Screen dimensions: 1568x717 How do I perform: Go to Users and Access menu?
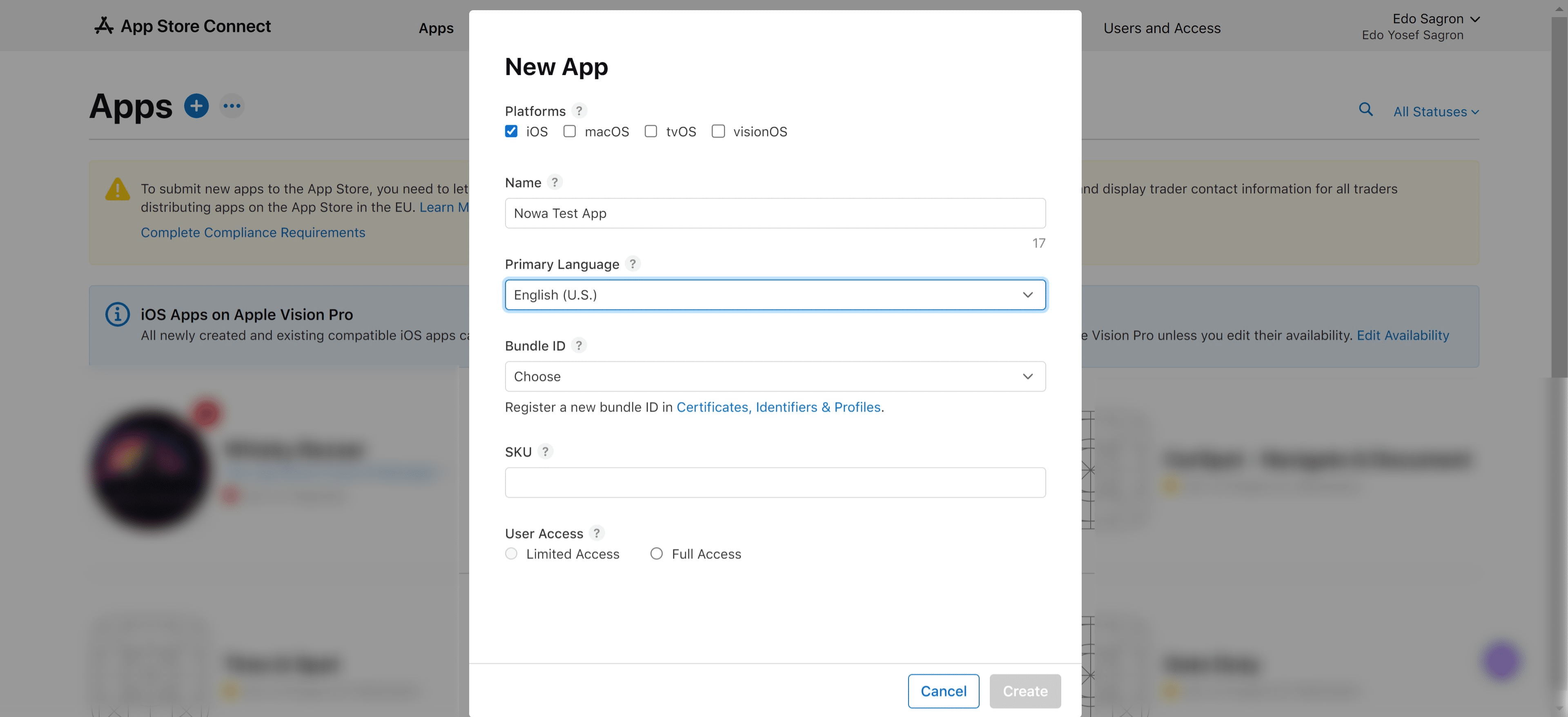point(1161,28)
